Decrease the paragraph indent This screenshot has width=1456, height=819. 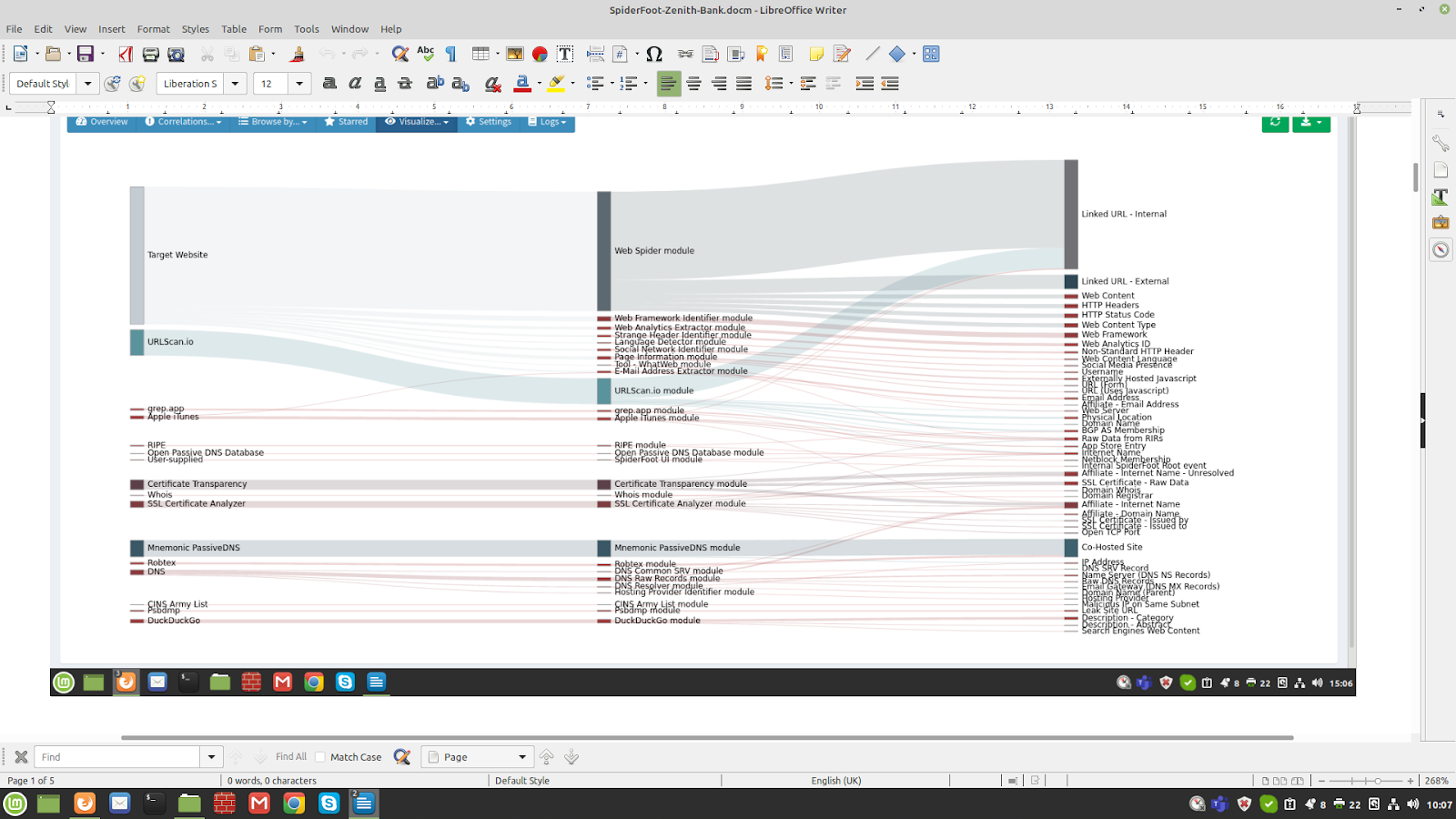click(x=890, y=84)
